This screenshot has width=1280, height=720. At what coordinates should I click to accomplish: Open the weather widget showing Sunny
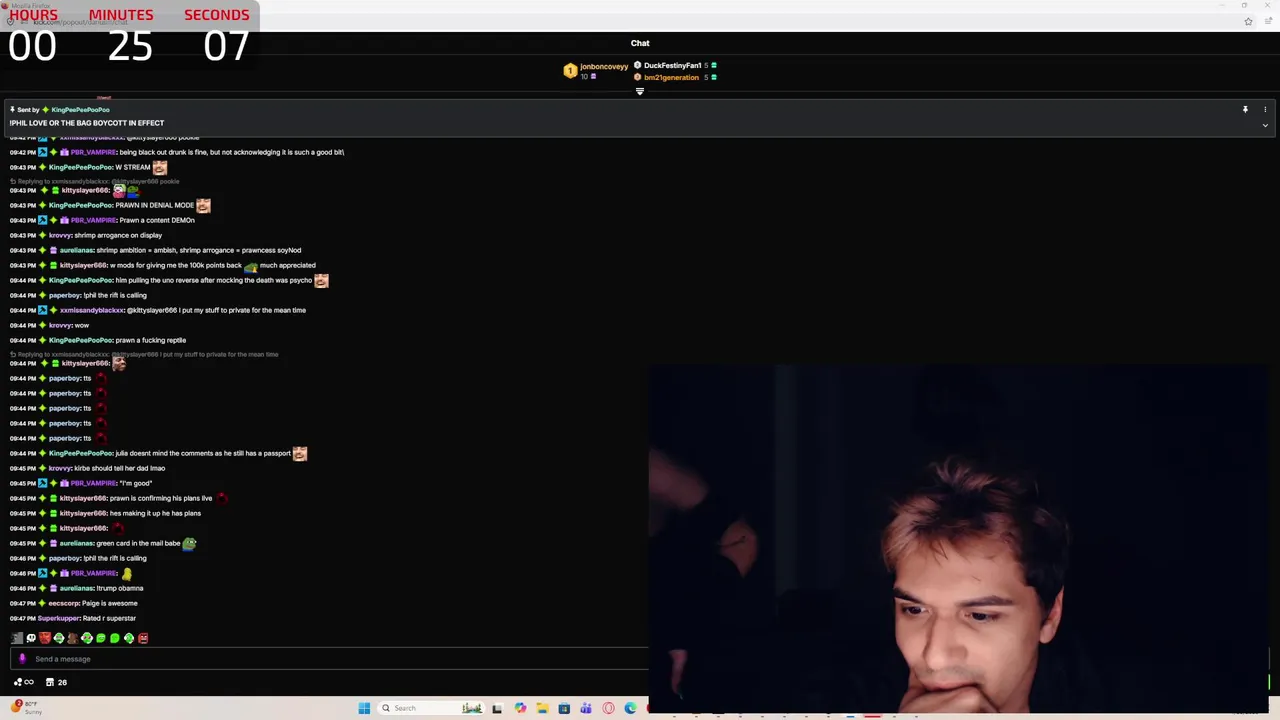pyautogui.click(x=27, y=708)
